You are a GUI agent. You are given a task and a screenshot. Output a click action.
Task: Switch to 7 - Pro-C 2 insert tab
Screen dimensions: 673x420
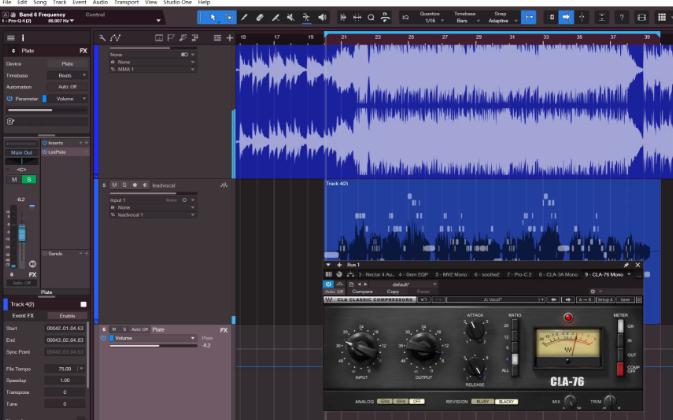(519, 275)
